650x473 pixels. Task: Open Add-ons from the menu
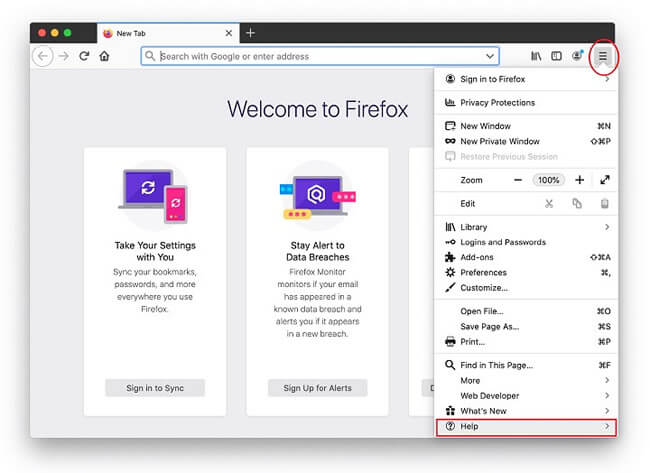526,257
